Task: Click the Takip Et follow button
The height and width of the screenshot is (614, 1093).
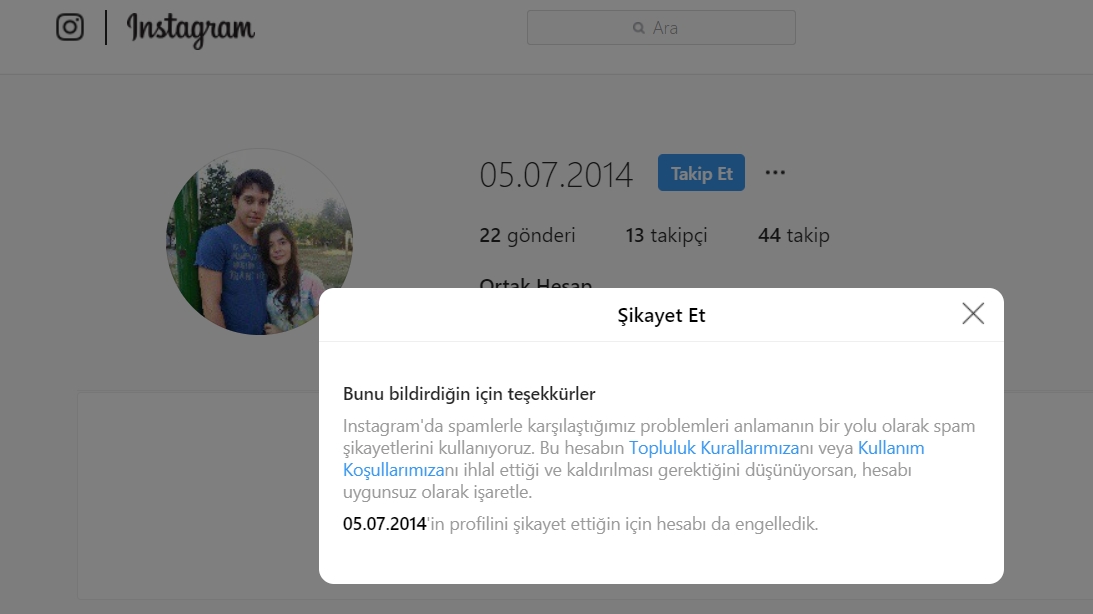Action: [701, 173]
